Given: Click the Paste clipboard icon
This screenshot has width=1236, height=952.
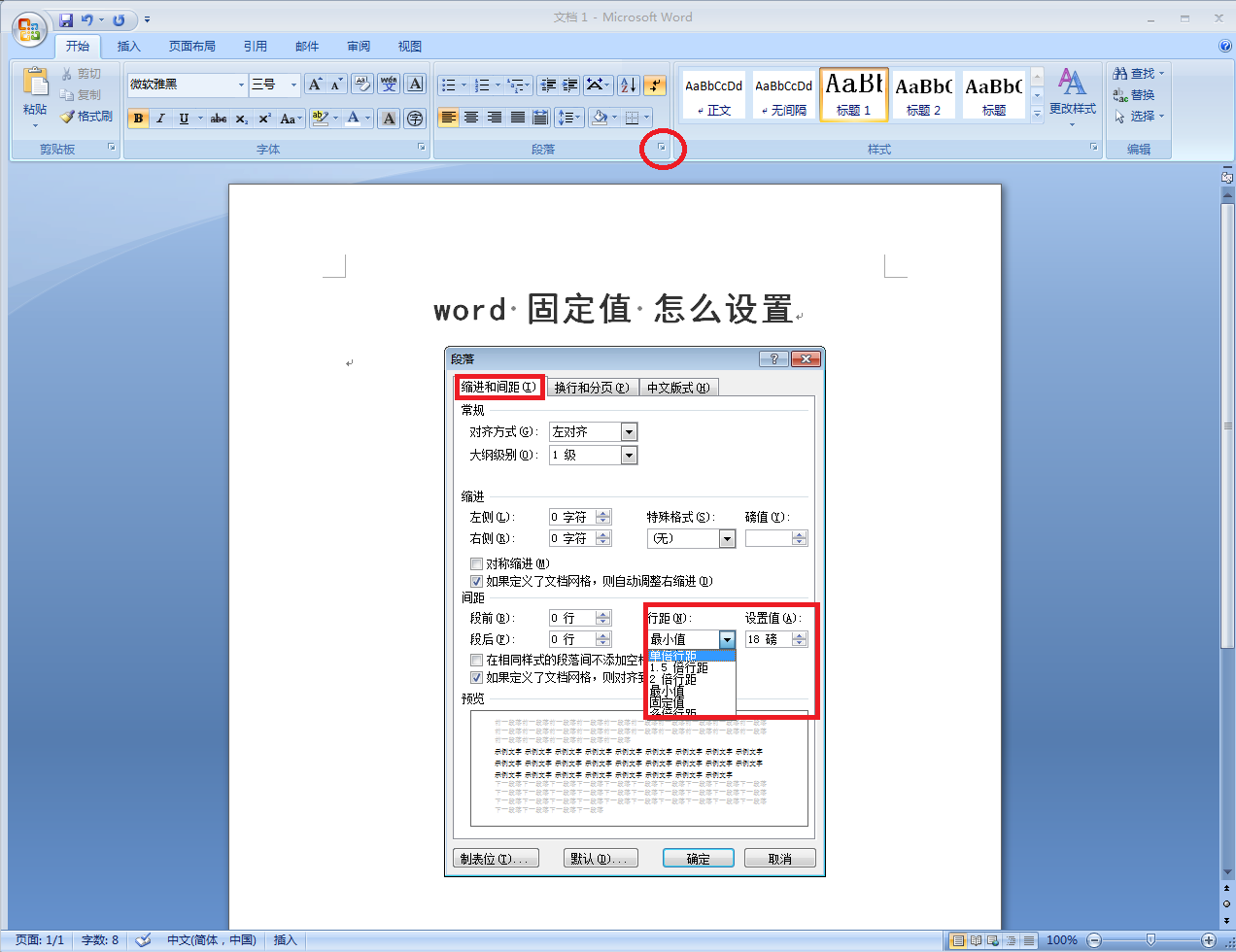Looking at the screenshot, I should coord(35,81).
